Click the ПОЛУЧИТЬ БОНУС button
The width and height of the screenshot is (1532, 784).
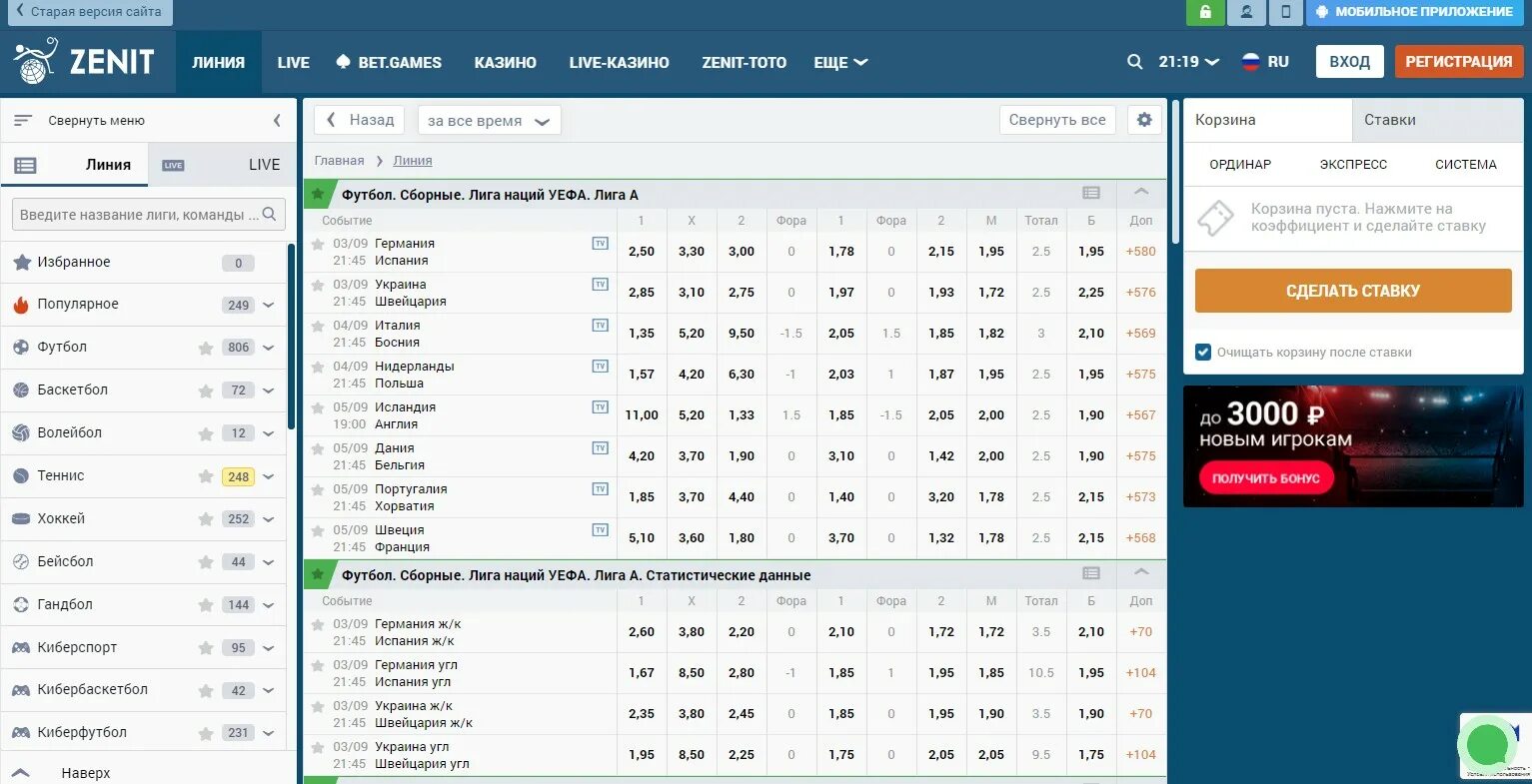(1266, 478)
